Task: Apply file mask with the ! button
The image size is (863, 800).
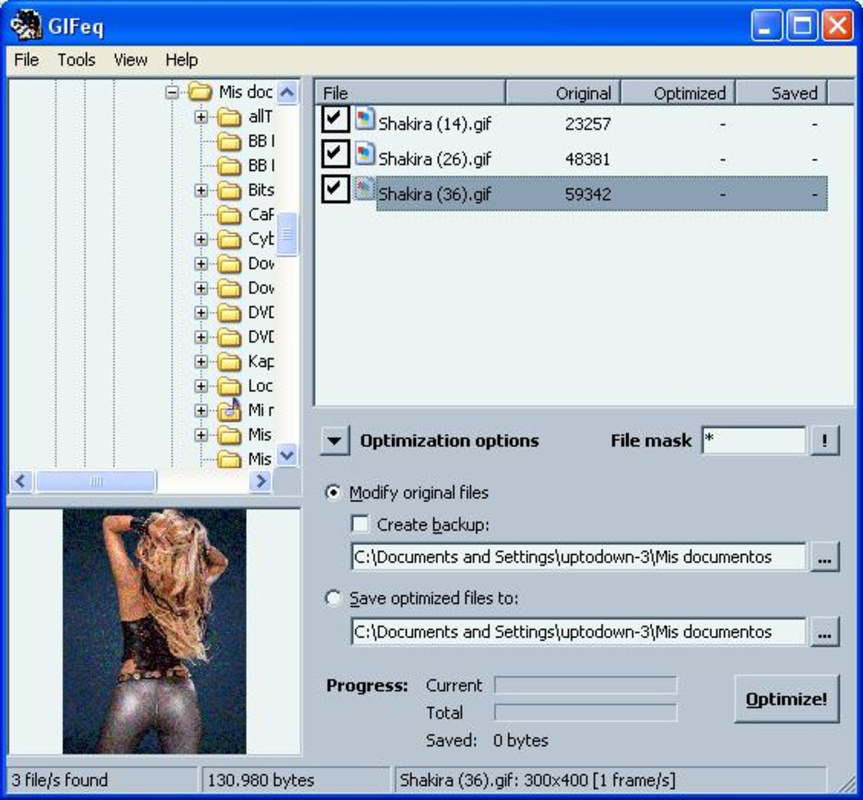Action: [824, 441]
